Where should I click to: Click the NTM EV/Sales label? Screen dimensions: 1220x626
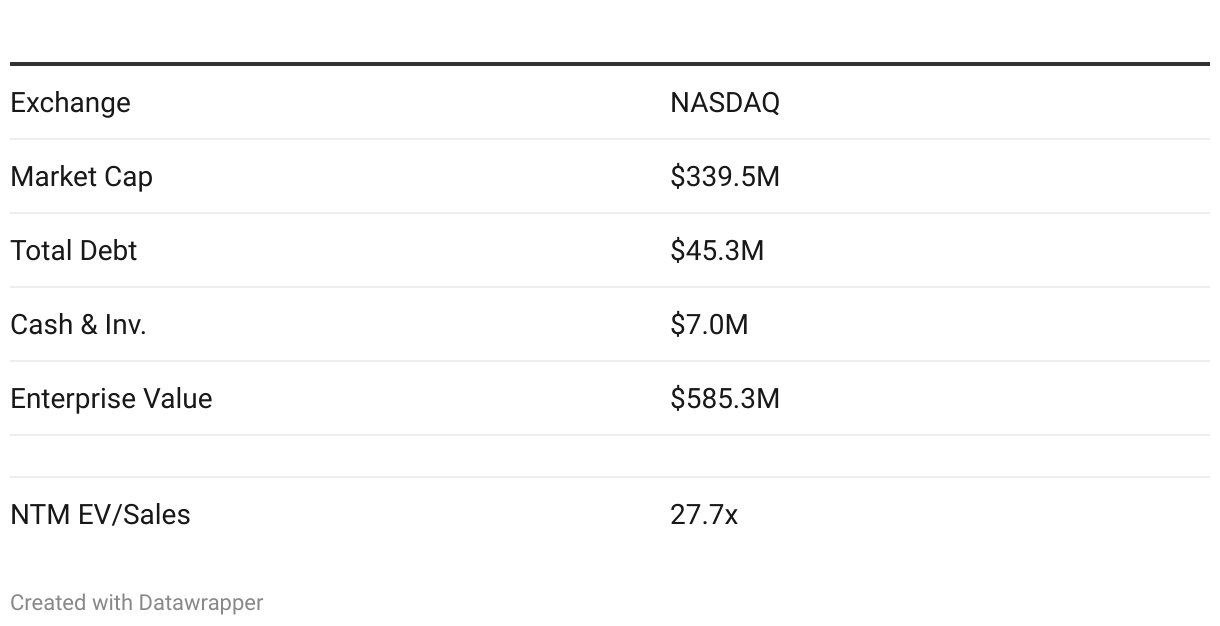[100, 515]
